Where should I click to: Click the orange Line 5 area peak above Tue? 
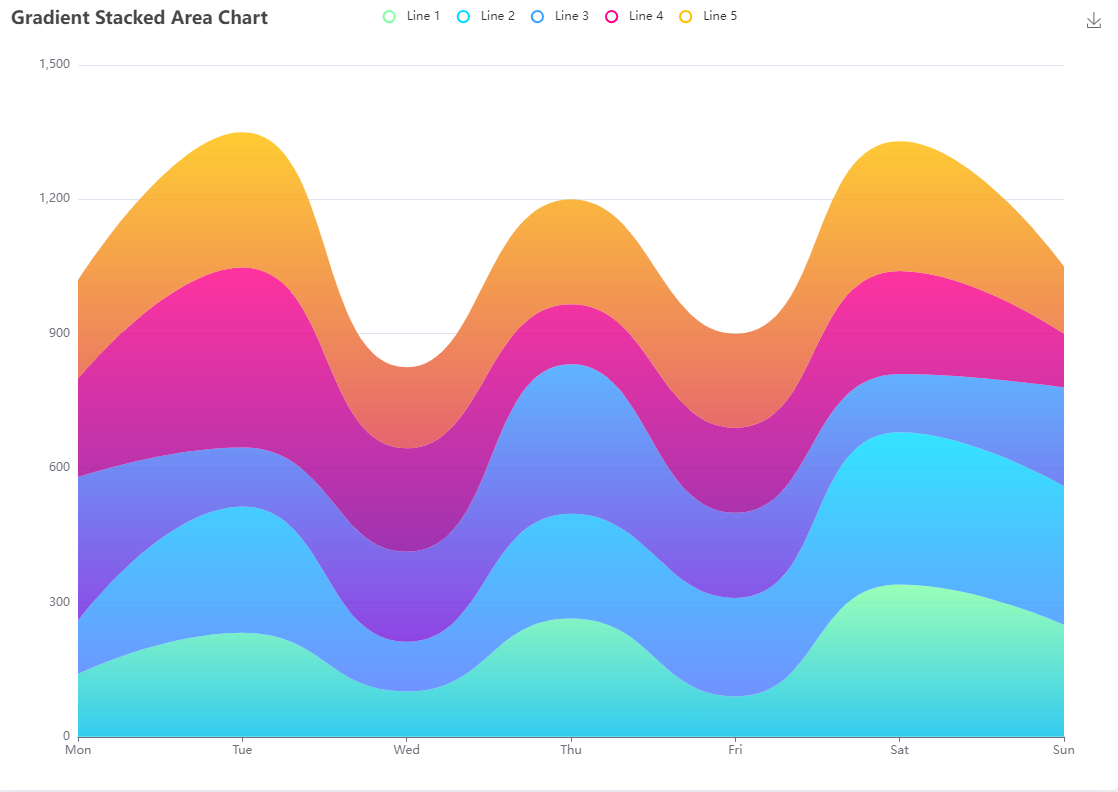tap(242, 200)
